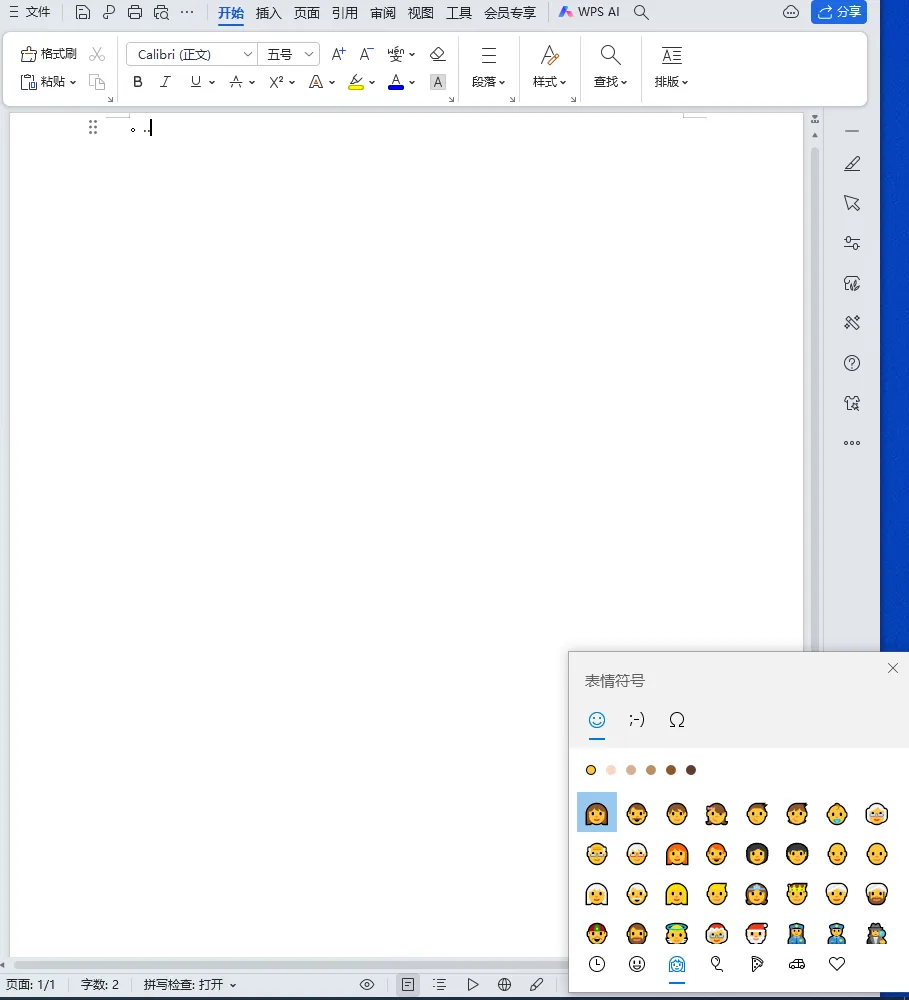Click the Export to PDF icon
909x1000 pixels.
coord(108,12)
